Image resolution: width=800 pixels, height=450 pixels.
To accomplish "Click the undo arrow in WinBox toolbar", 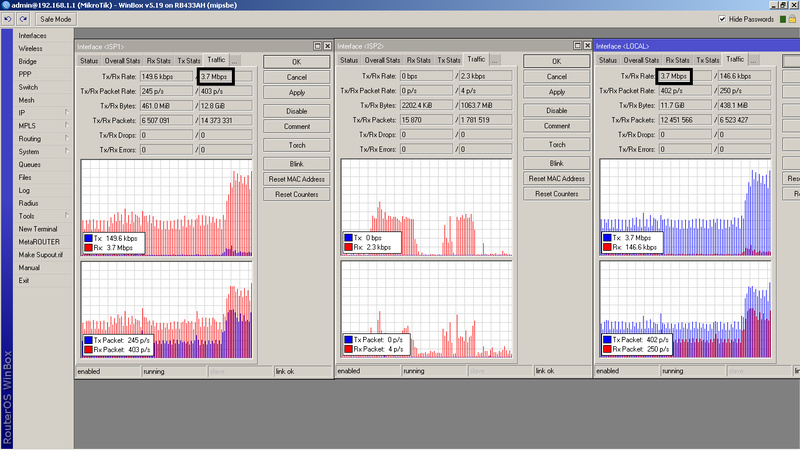I will point(8,19).
